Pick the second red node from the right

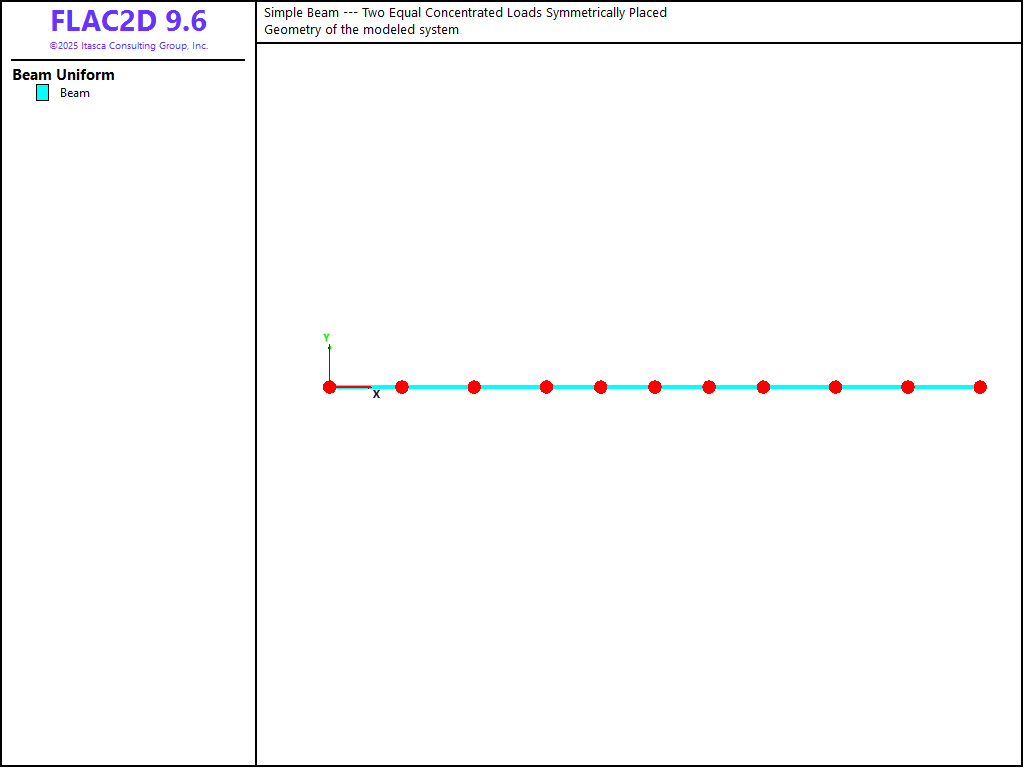[x=908, y=387]
